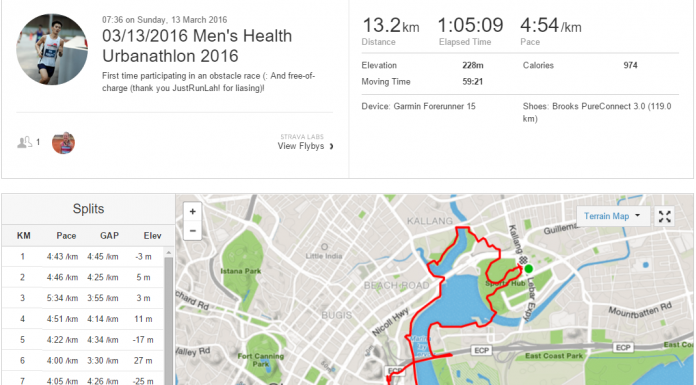
Task: Select the GAP column header in Splits
Action: [x=109, y=236]
